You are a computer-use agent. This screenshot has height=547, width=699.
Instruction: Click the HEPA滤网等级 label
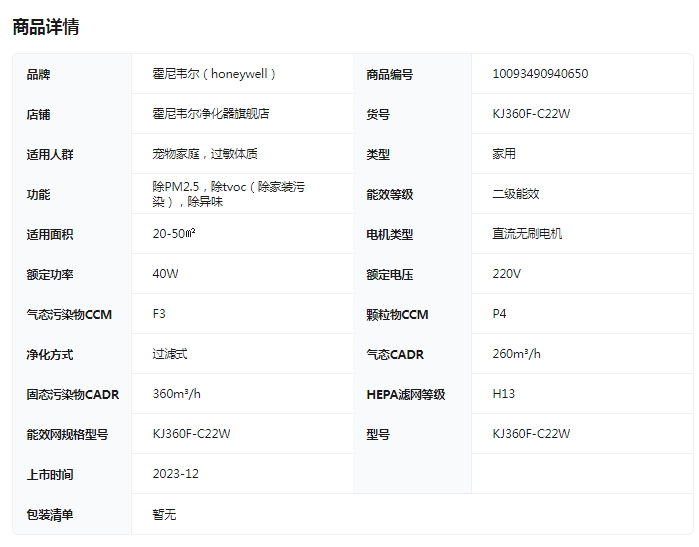406,395
